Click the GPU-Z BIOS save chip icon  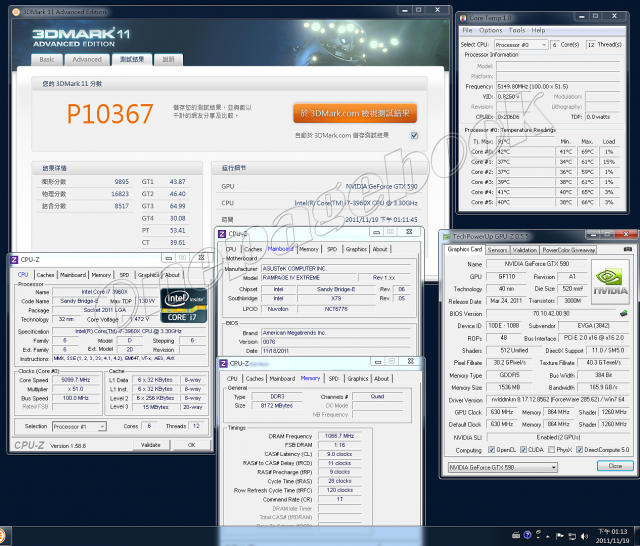click(x=623, y=313)
